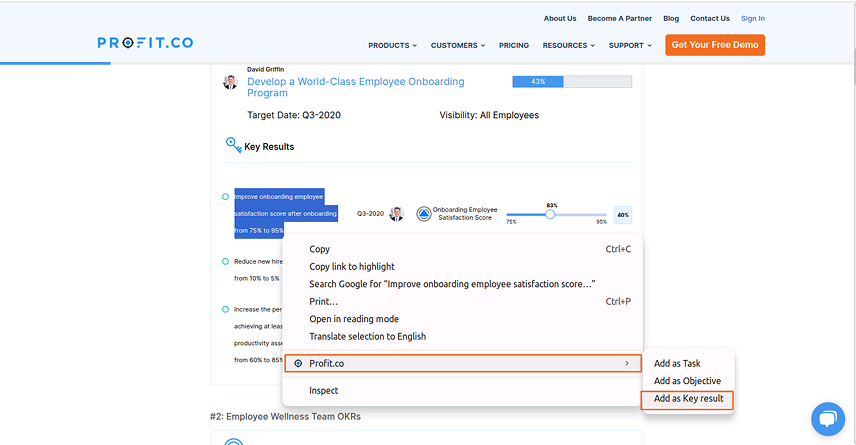Expand the Customers dropdown menu
Image resolution: width=856 pixels, height=445 pixels.
[x=458, y=45]
